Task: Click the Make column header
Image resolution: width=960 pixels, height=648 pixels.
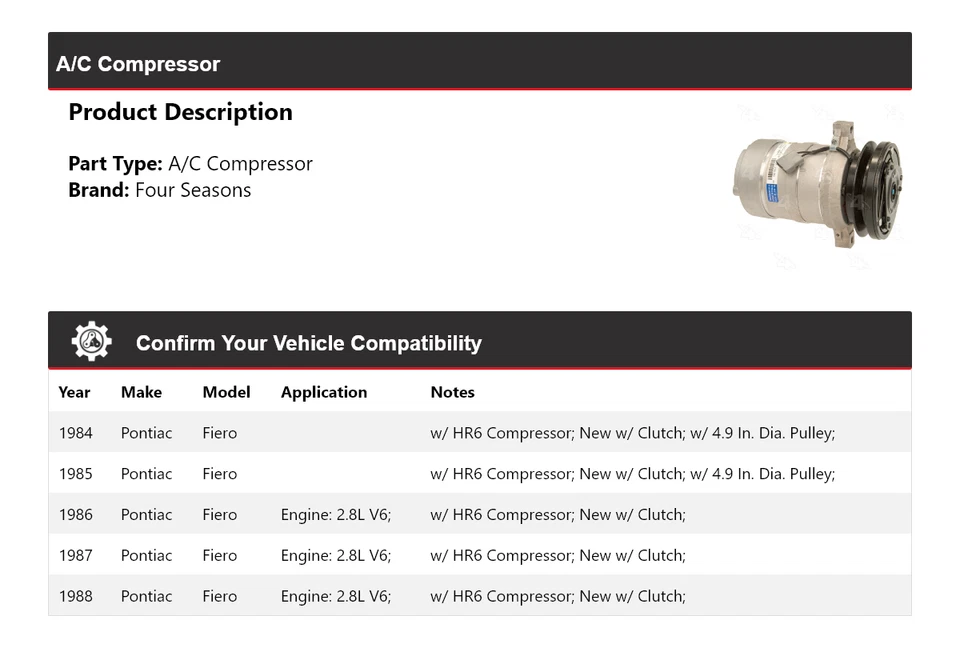Action: click(x=141, y=392)
